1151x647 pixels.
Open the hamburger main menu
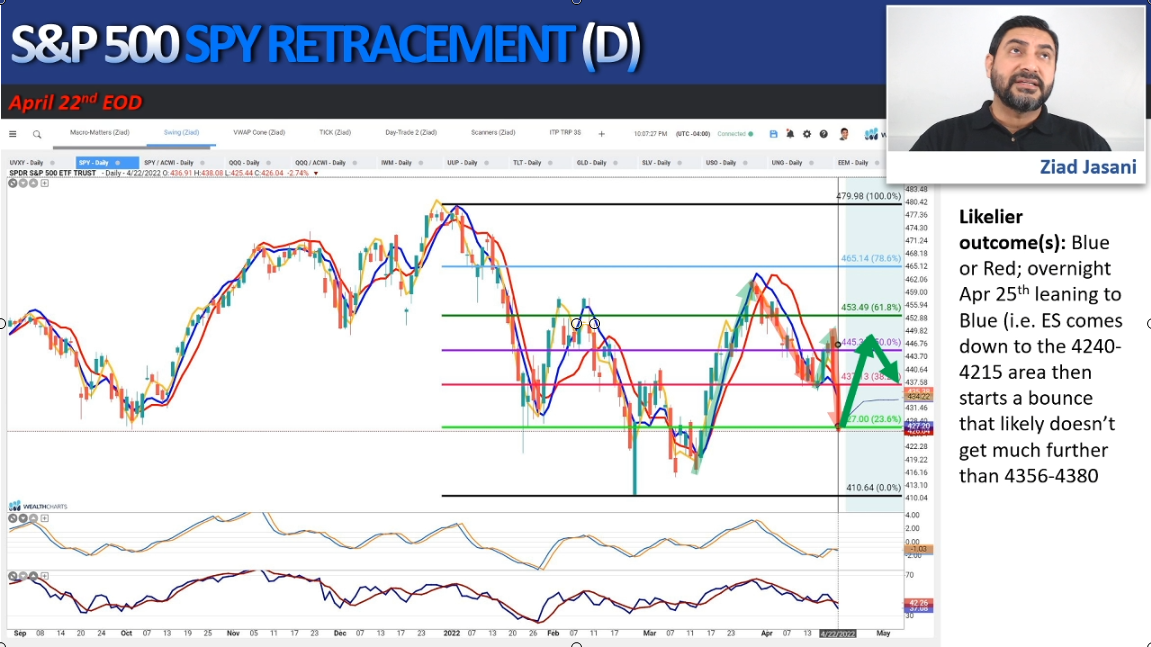coord(12,134)
